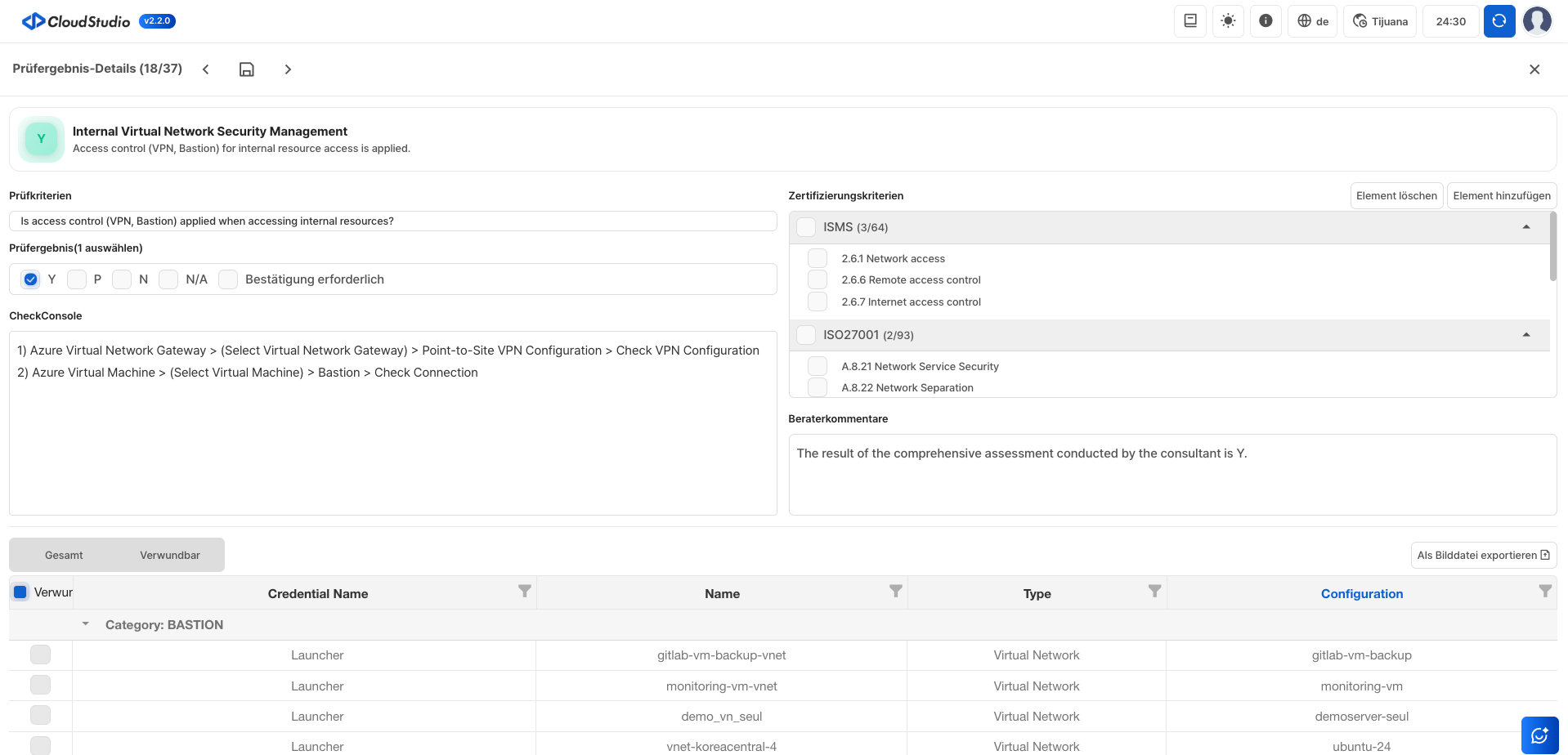This screenshot has width=1568, height=755.
Task: Go to previous Prüfergebnis with left chevron
Action: 206,69
